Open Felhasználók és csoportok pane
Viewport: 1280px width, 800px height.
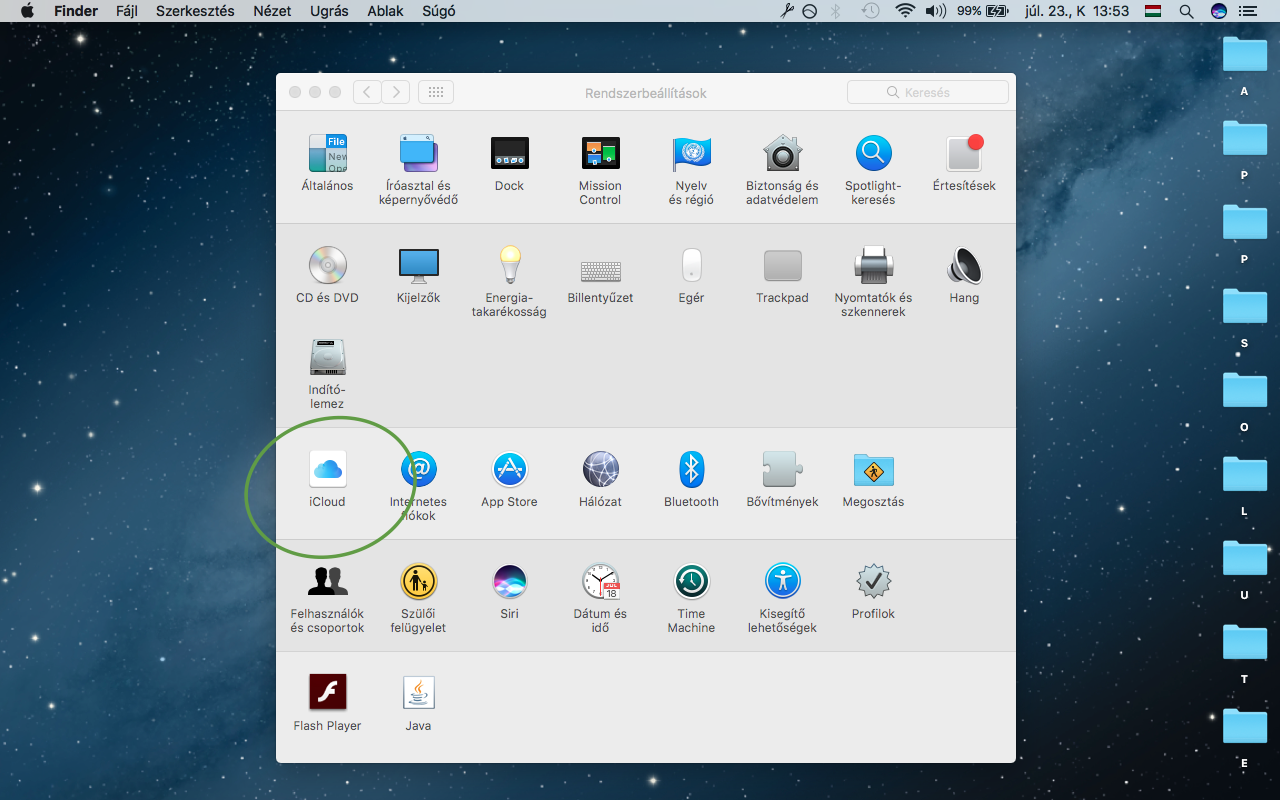point(327,598)
